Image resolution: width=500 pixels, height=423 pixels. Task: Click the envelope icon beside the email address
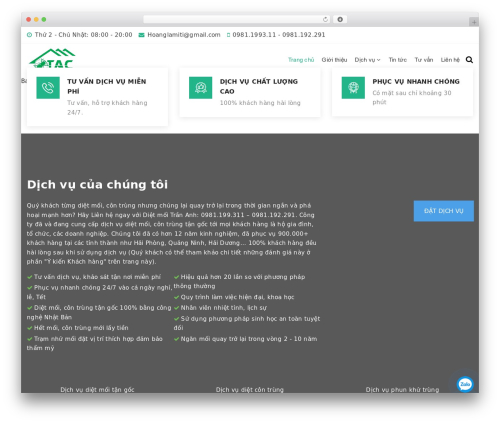(141, 35)
